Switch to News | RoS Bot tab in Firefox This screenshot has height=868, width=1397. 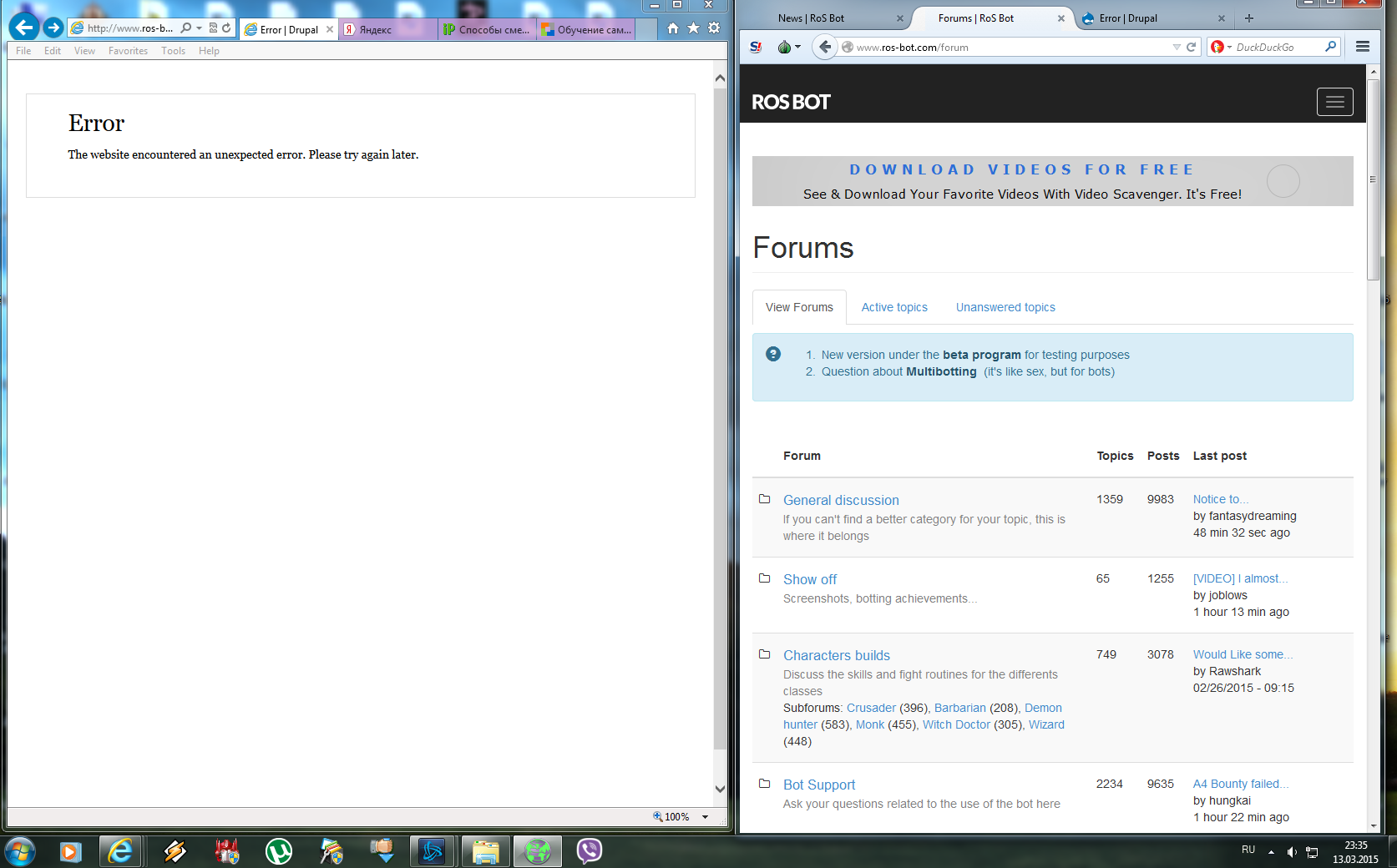(x=827, y=18)
